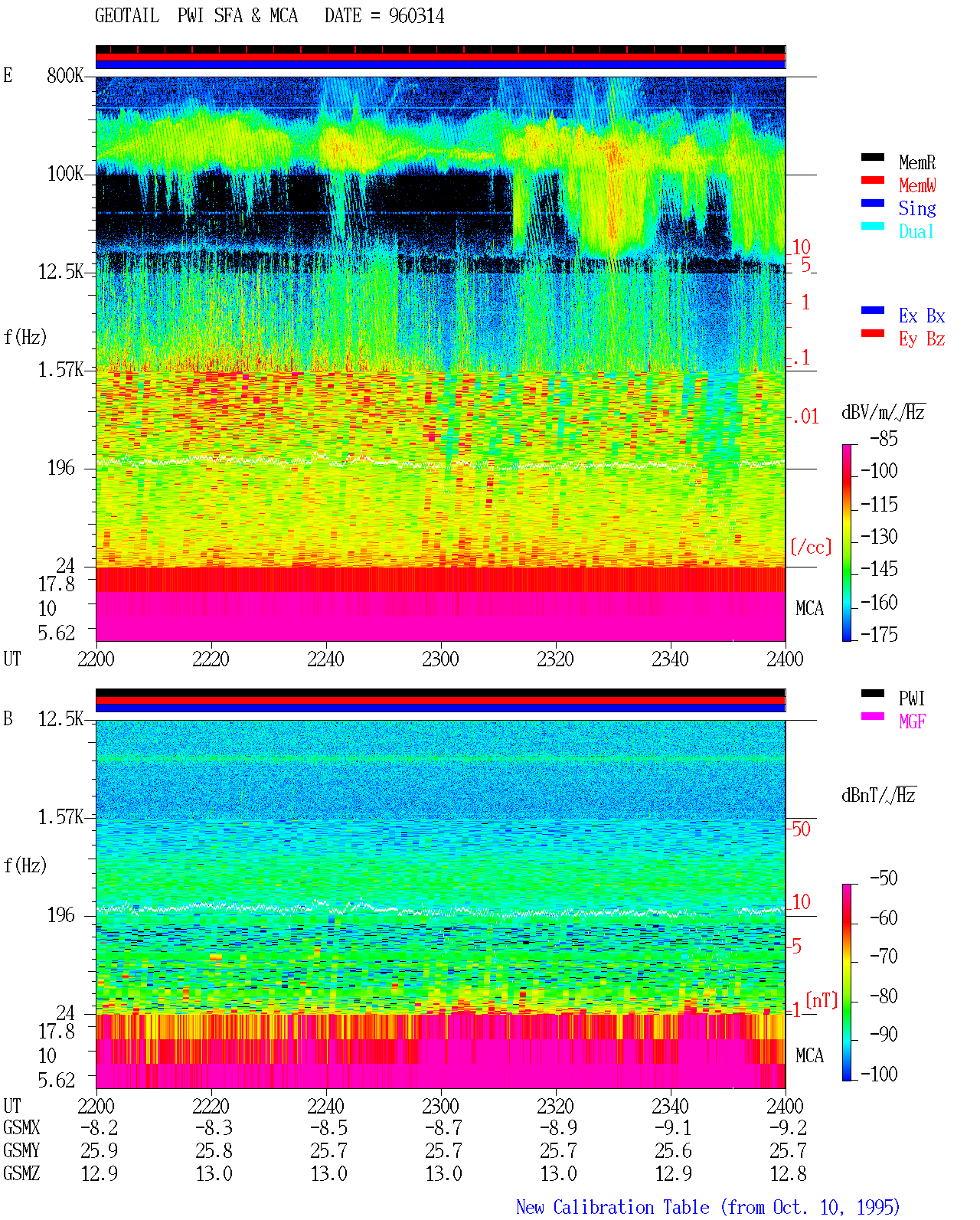Click the 'dBV/m/√Hz' unit label
980x1220 pixels.
tap(884, 412)
